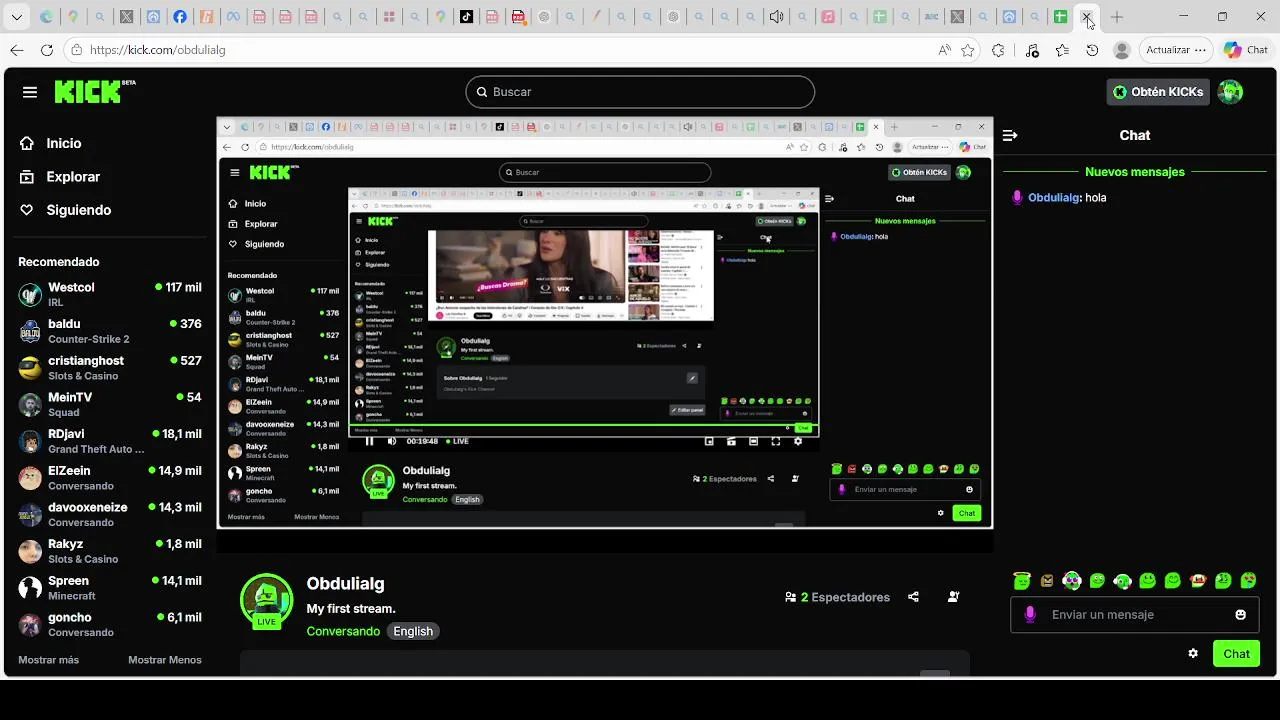Open browser history icon
Screen dimensions: 1280x720
point(1092,50)
